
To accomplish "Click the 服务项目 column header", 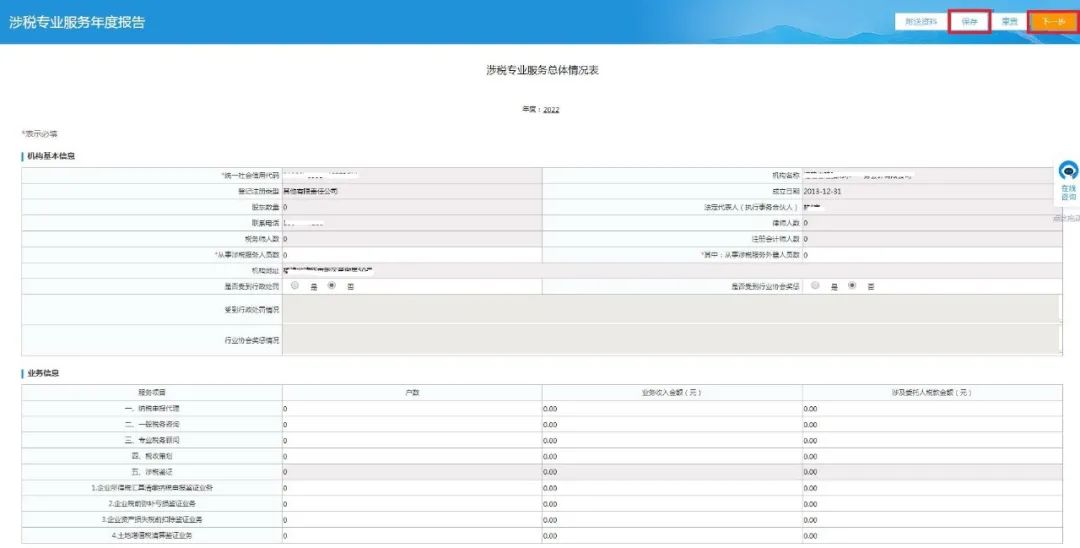I will (x=152, y=392).
